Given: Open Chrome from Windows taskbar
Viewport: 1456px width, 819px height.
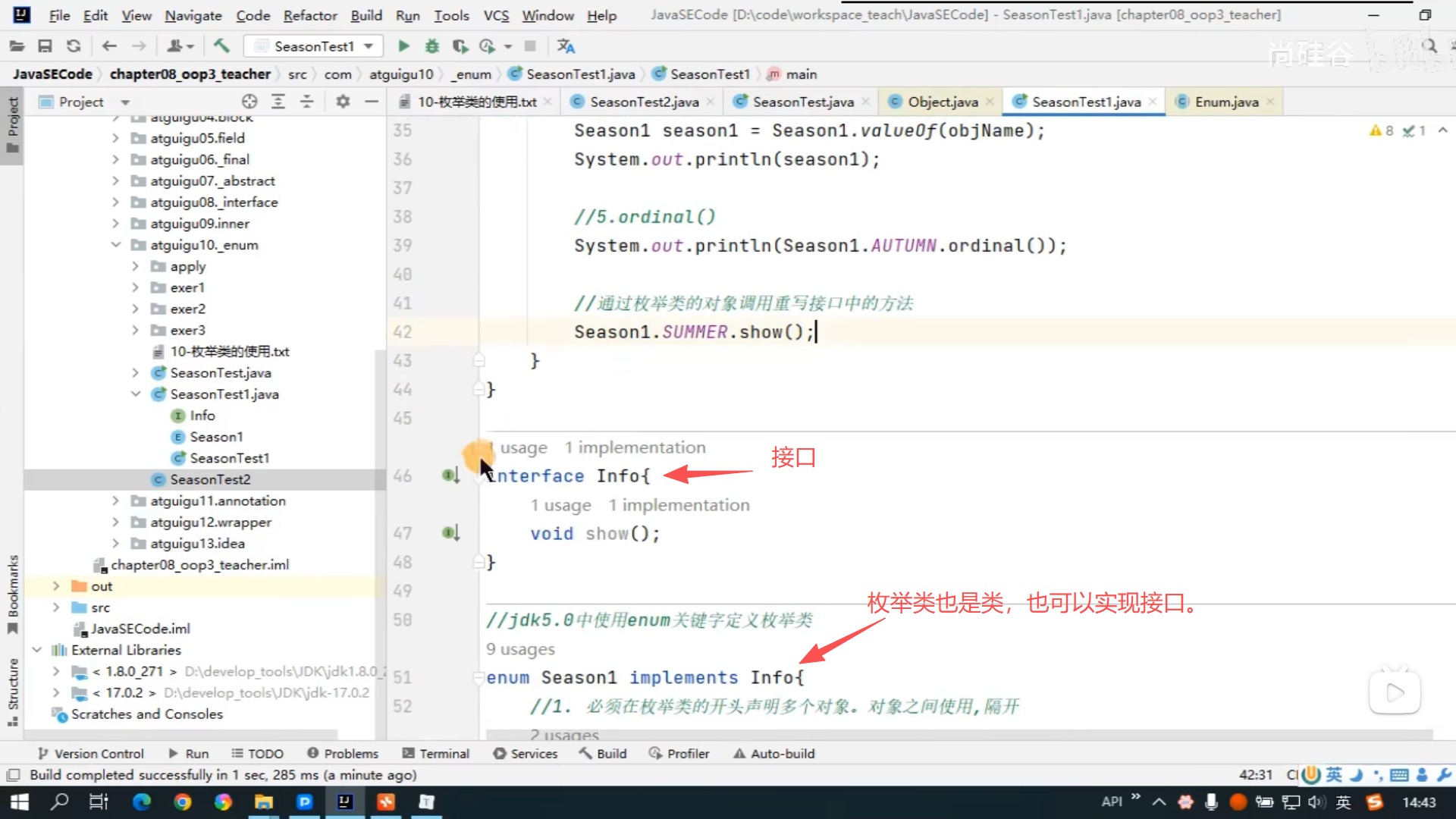Looking at the screenshot, I should [x=182, y=802].
